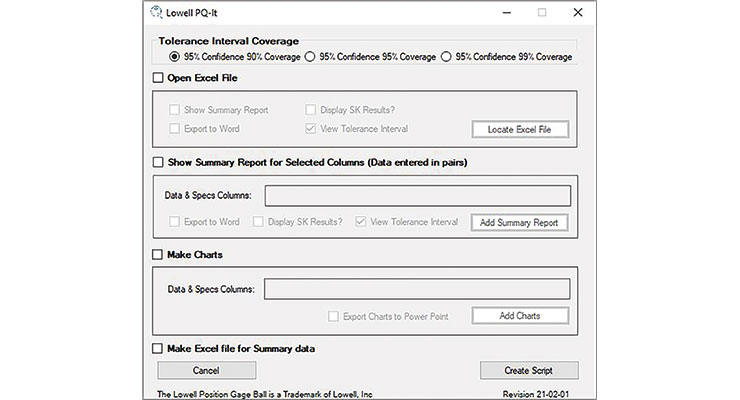Focus the summary Data & Specs Columns field
The width and height of the screenshot is (740, 400).
coord(418,195)
